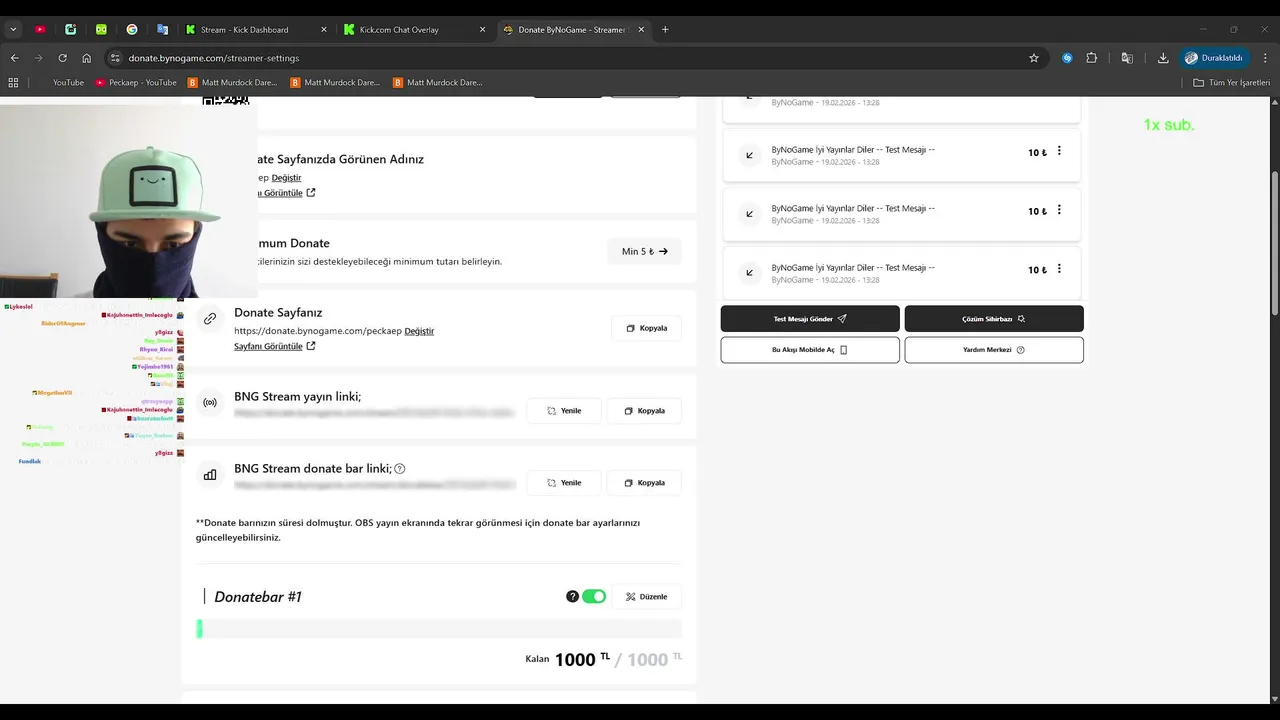Screen dimensions: 1280x720
Task: Bookmark this page with the star icon
Action: 1034,58
